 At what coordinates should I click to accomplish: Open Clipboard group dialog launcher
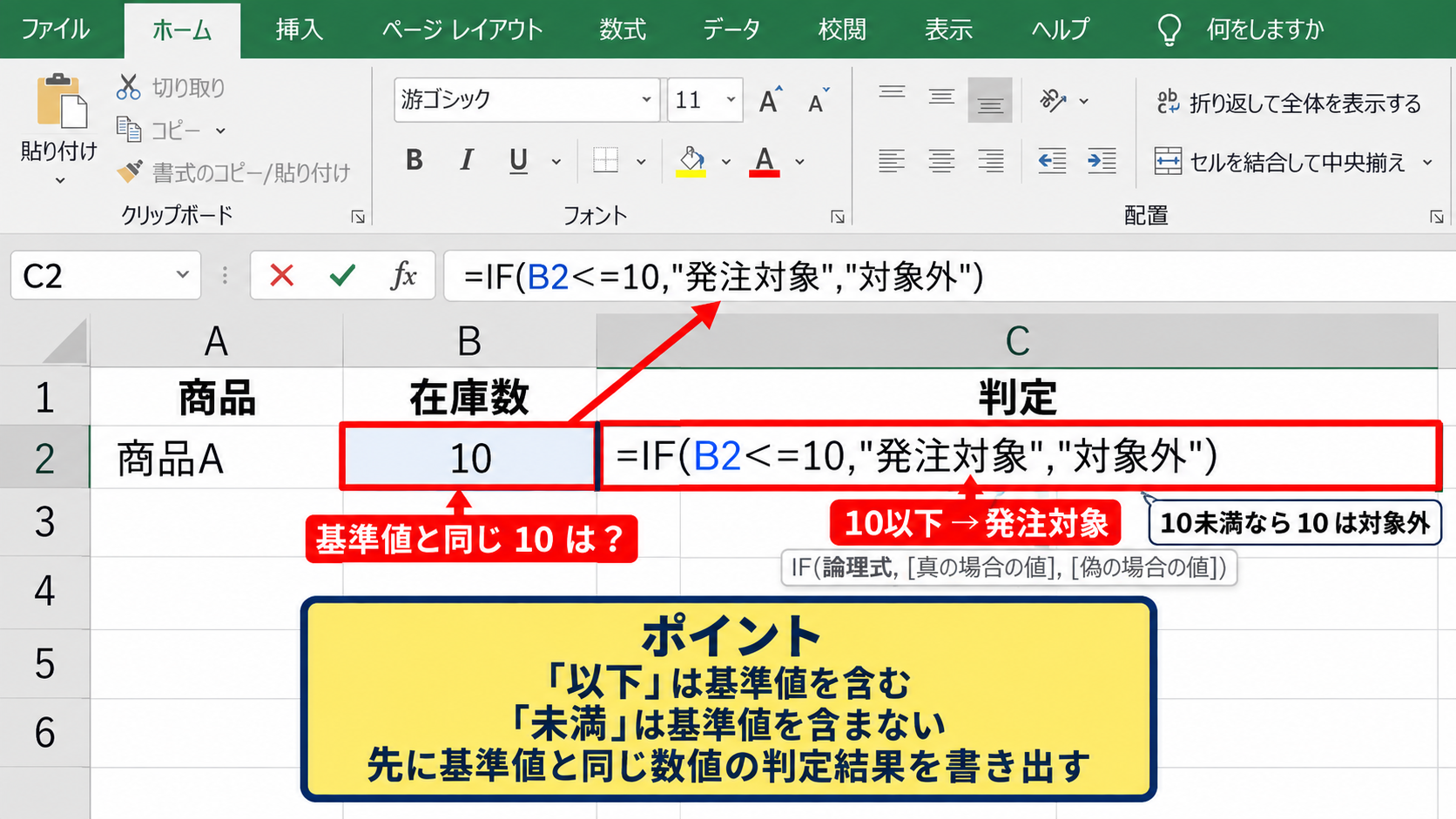[x=358, y=217]
